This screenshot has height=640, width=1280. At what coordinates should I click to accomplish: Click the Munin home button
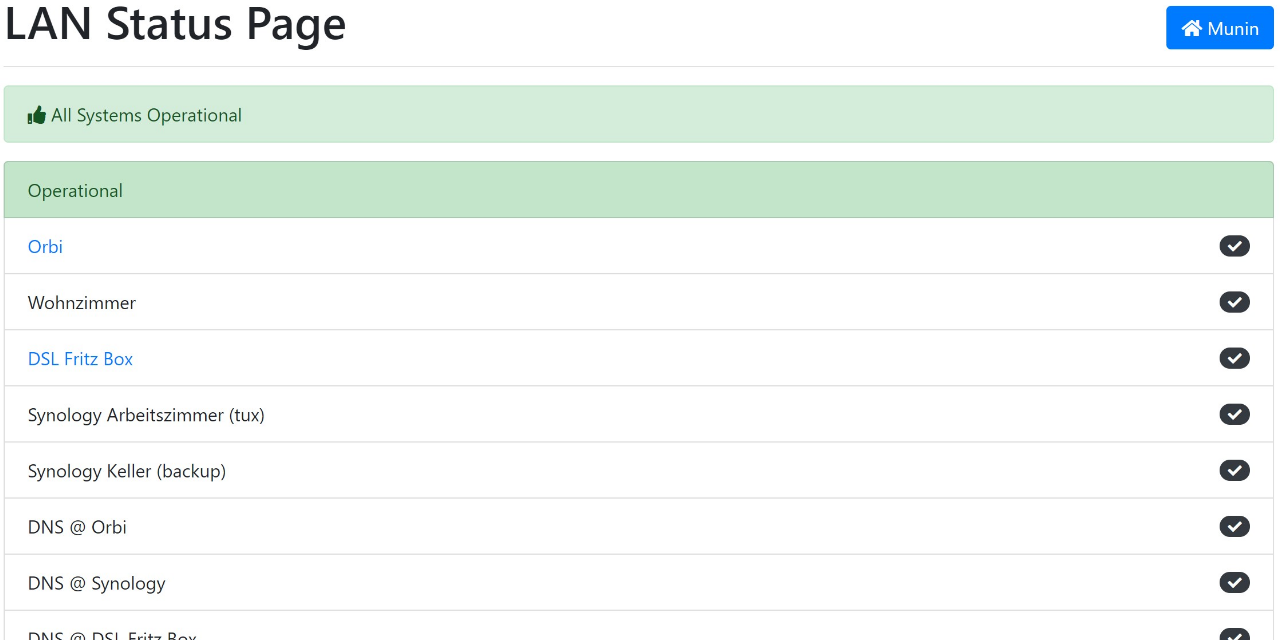1219,28
